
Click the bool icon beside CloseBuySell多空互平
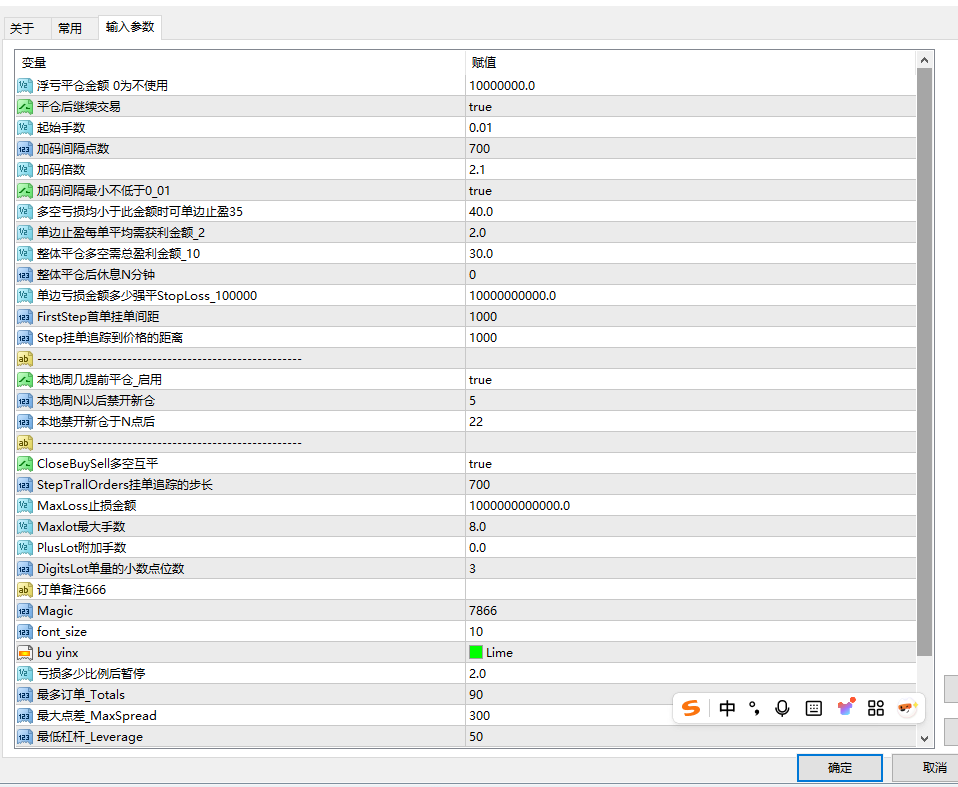click(24, 464)
